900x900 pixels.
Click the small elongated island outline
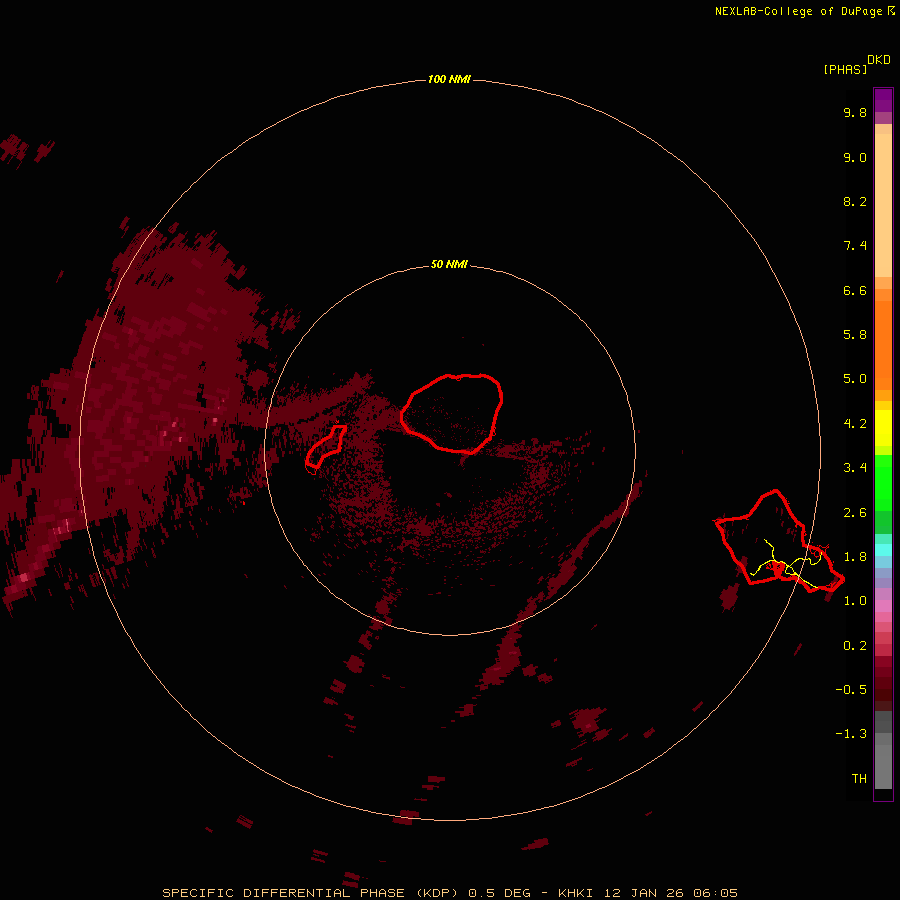coord(325,446)
